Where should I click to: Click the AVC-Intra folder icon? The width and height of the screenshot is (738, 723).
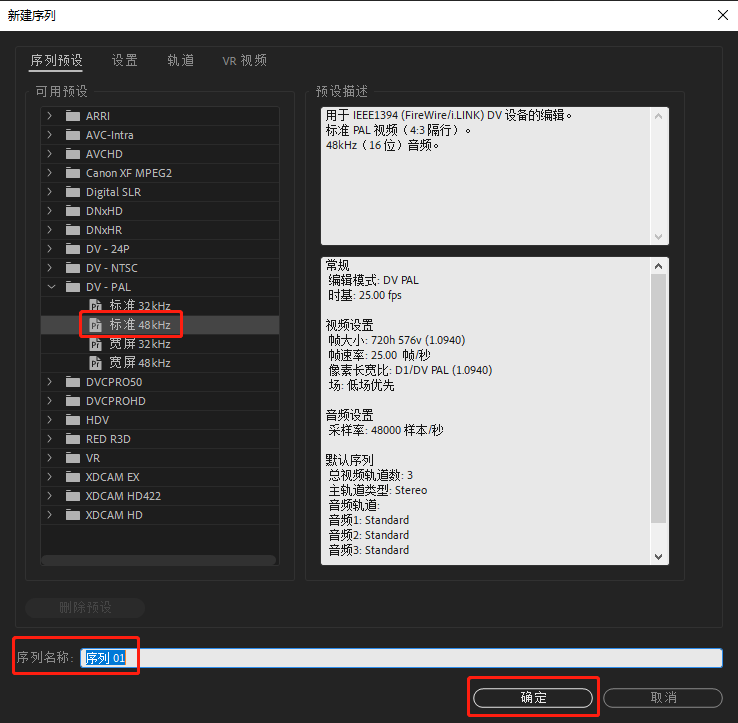(72, 135)
